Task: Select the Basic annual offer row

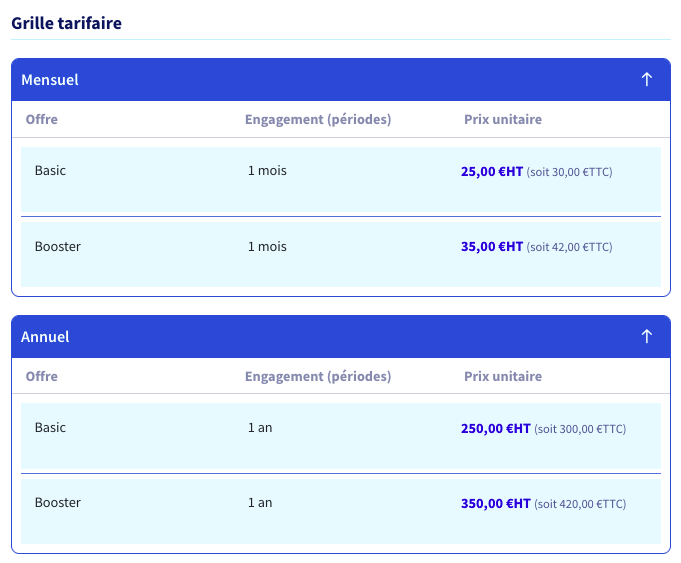Action: (x=341, y=436)
